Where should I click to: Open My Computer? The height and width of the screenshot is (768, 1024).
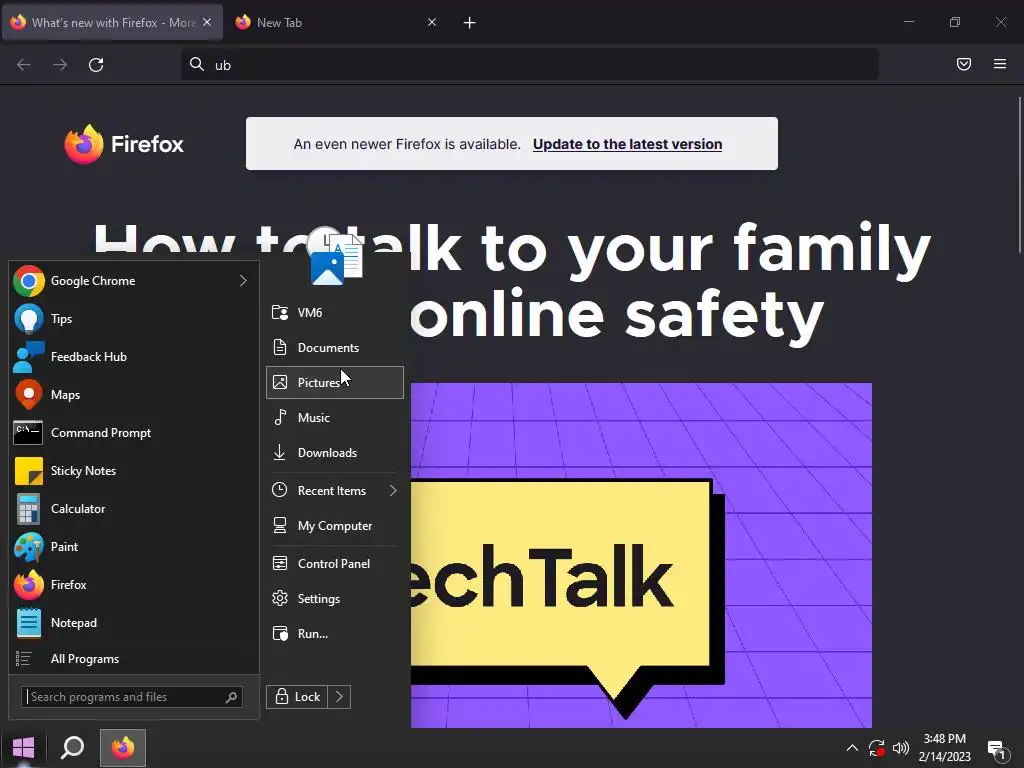(334, 526)
